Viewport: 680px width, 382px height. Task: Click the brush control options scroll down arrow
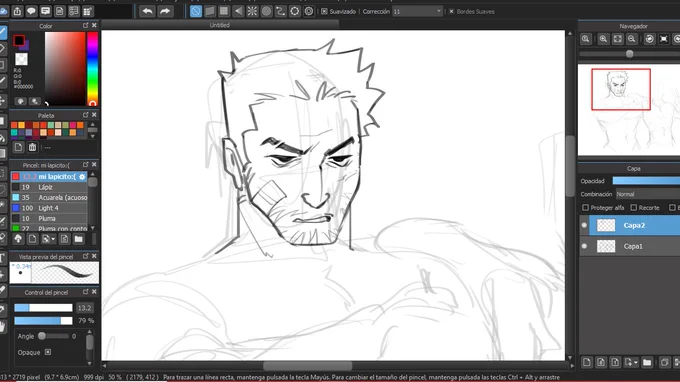[x=90, y=363]
